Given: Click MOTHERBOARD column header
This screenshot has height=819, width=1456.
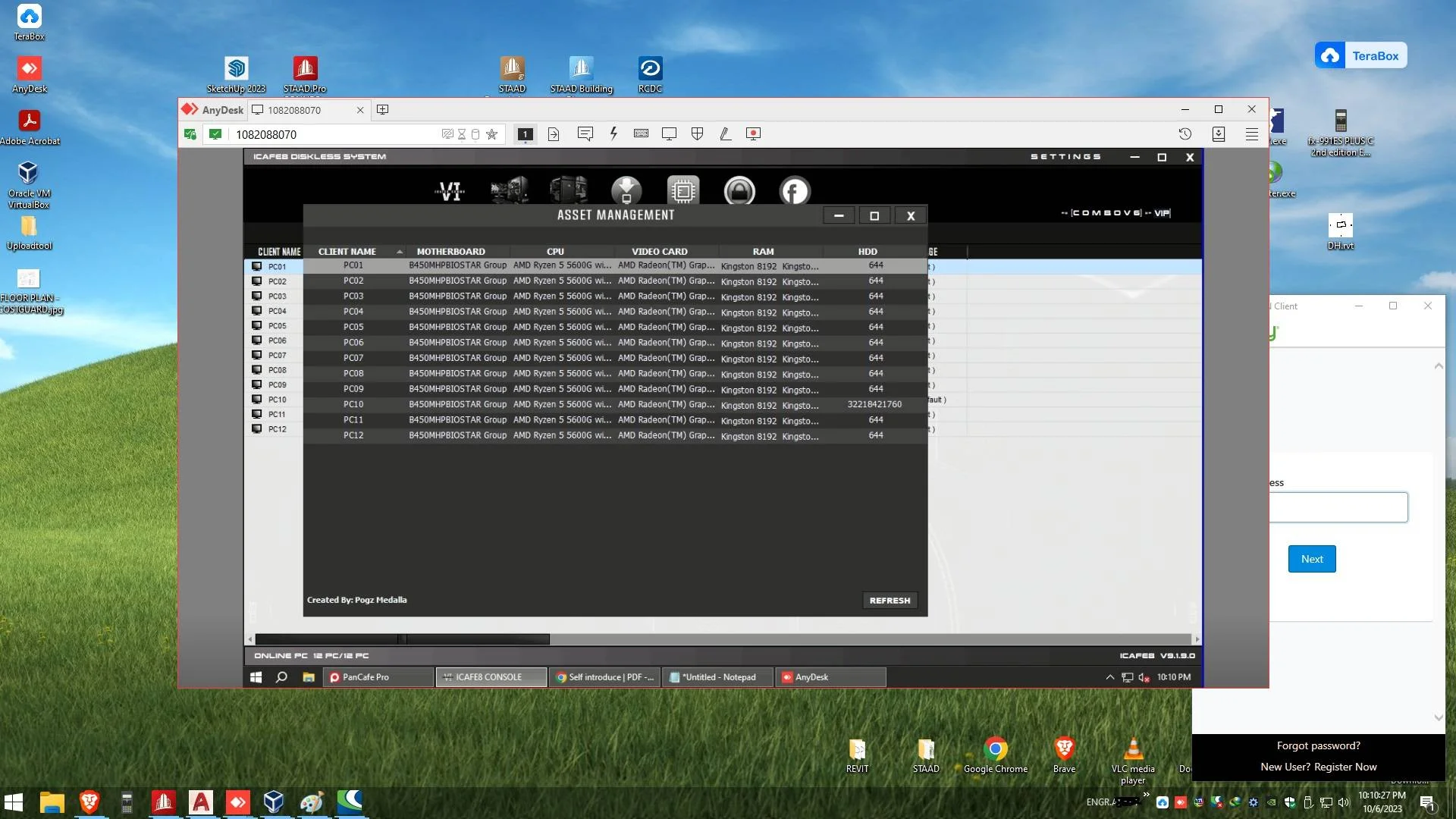Looking at the screenshot, I should (x=450, y=251).
